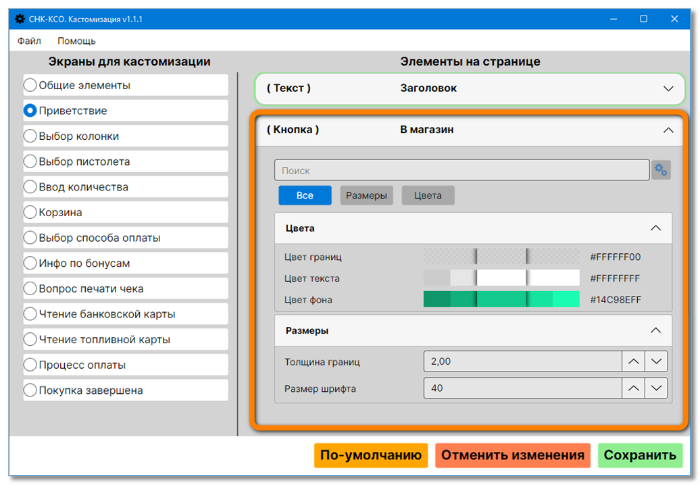Open the 'Файл' menu
700x485 pixels.
[x=29, y=41]
